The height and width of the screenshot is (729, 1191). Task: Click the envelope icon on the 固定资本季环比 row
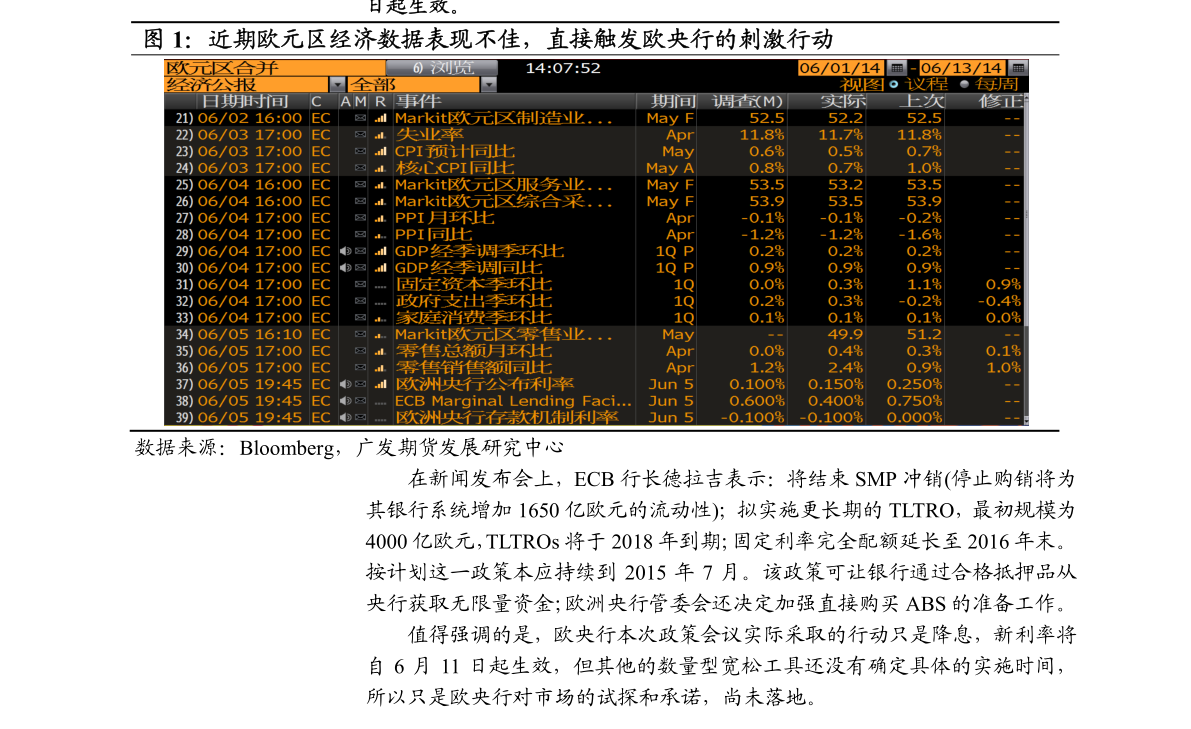pos(361,285)
